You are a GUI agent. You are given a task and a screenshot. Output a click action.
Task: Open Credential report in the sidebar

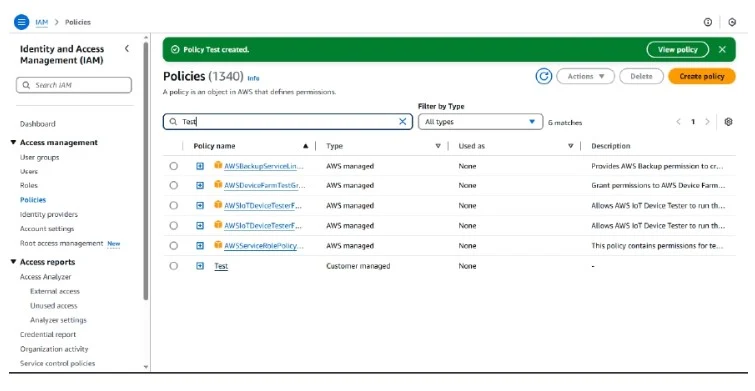pyautogui.click(x=48, y=334)
